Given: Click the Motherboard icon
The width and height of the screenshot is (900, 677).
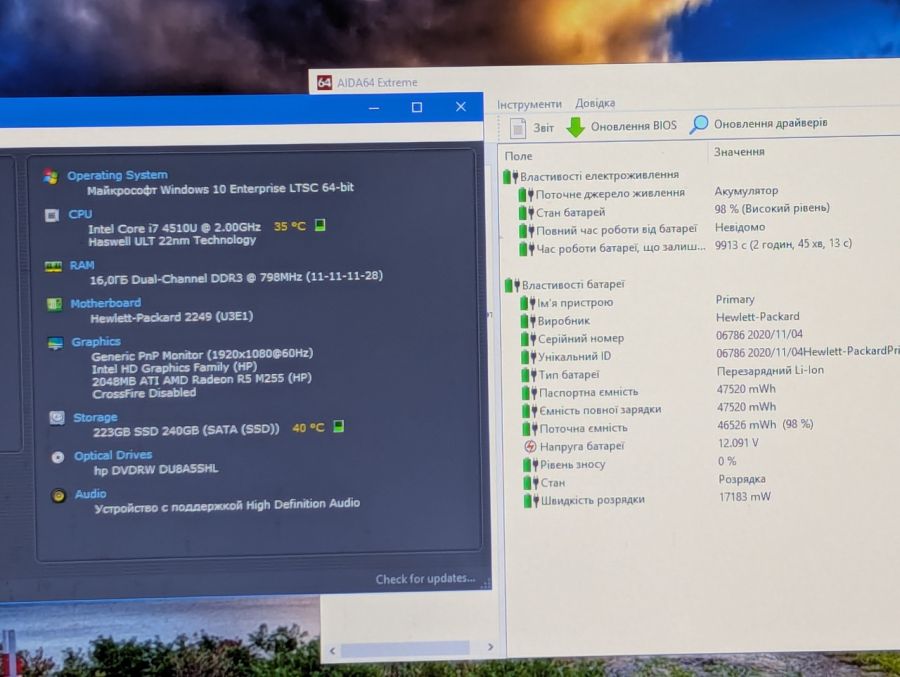Looking at the screenshot, I should coord(55,304).
